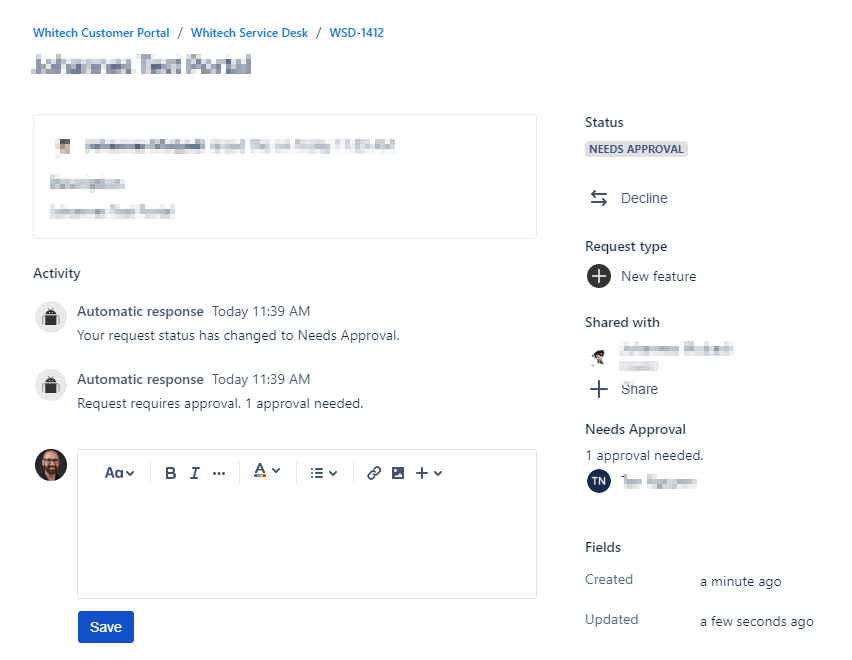Toggle bold formatting in the comment editor

(170, 472)
